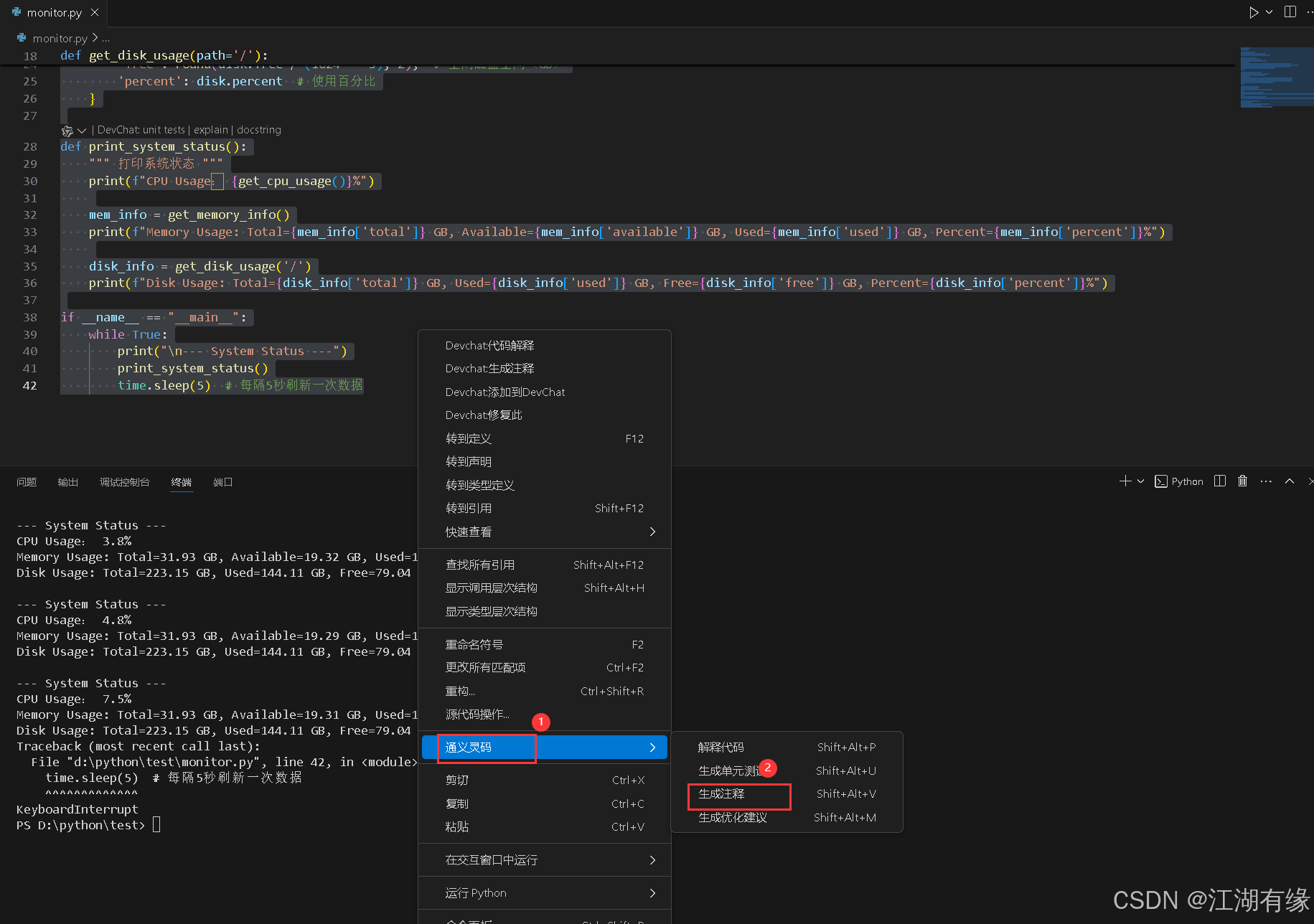Image resolution: width=1314 pixels, height=924 pixels.
Task: Select '解释代码' in Tongyi submenu
Action: pos(787,748)
